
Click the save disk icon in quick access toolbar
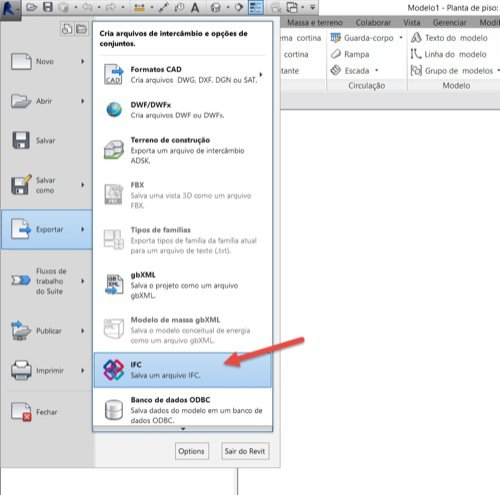coord(48,7)
